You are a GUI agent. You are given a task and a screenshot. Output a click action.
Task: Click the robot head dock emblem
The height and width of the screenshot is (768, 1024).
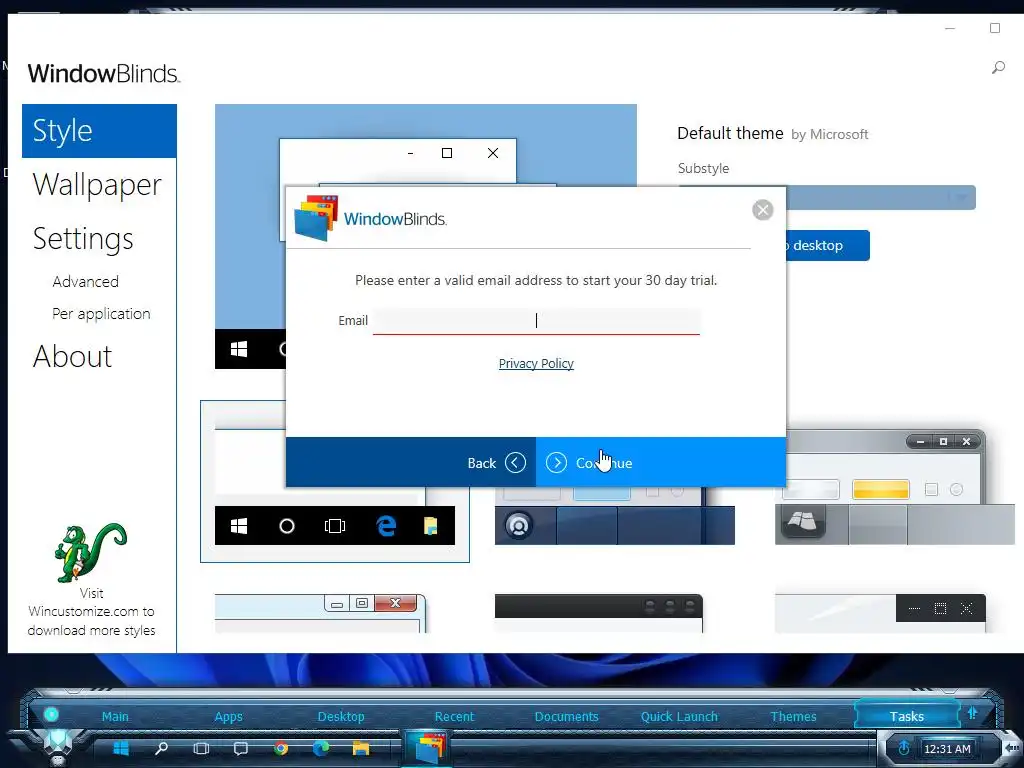[x=58, y=748]
